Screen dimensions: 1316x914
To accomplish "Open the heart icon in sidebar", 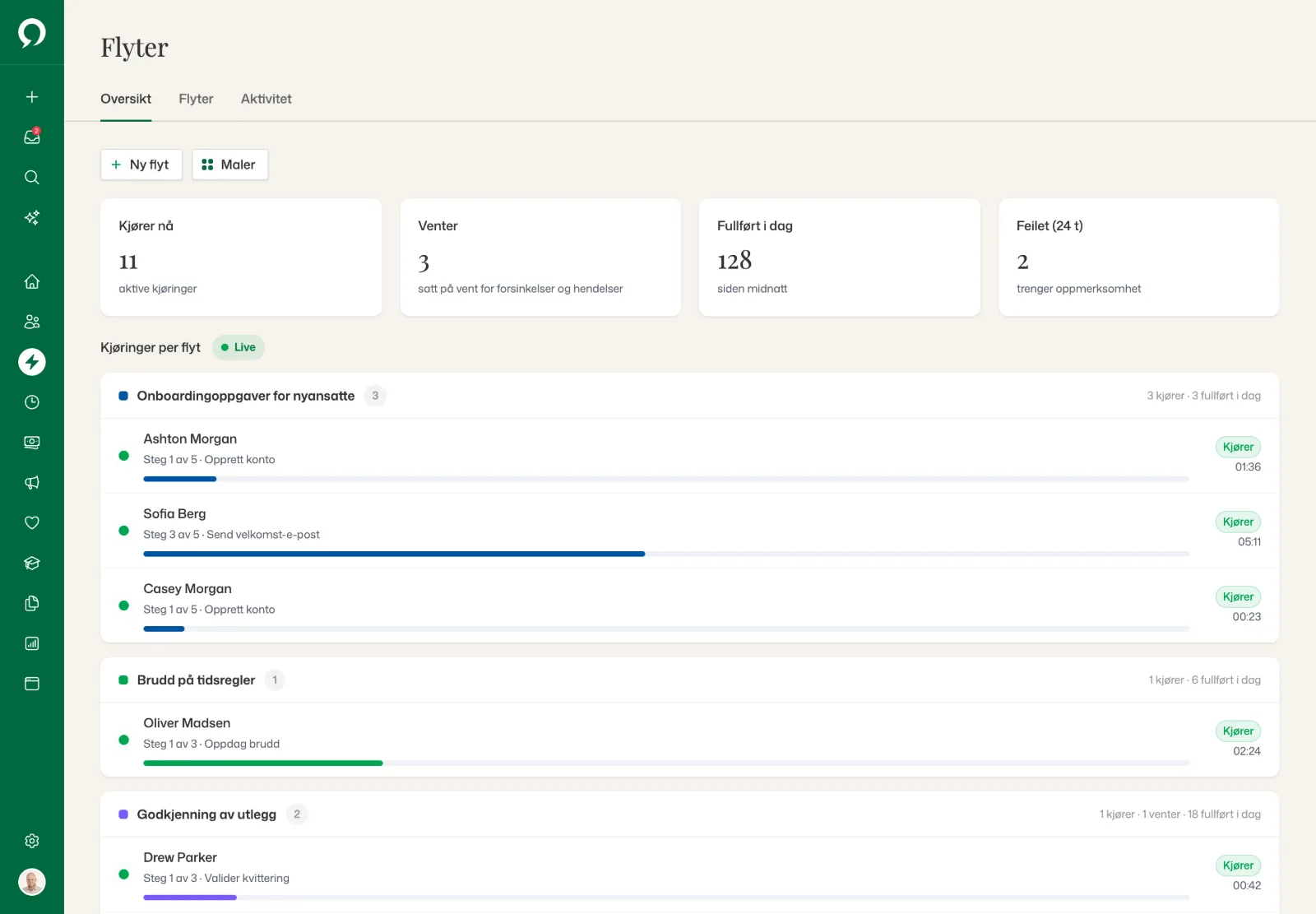I will pos(32,522).
